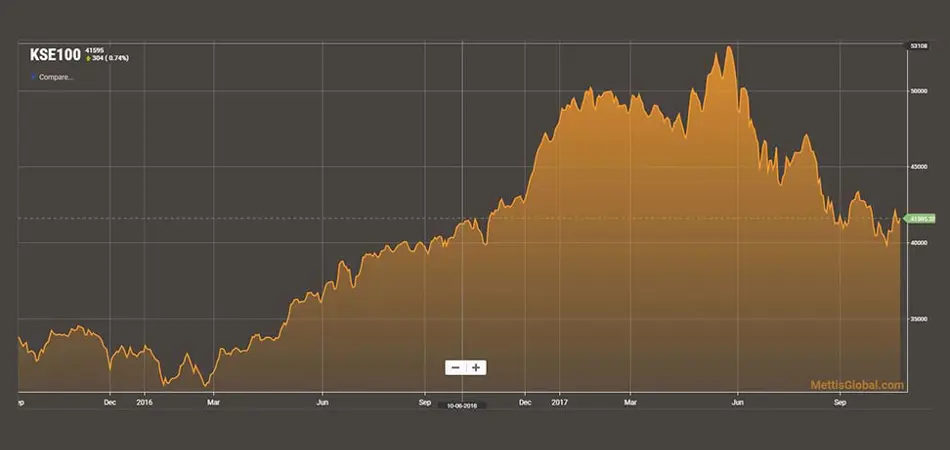The image size is (950, 450).
Task: Click the 2017 label on time axis
Action: click(x=558, y=403)
